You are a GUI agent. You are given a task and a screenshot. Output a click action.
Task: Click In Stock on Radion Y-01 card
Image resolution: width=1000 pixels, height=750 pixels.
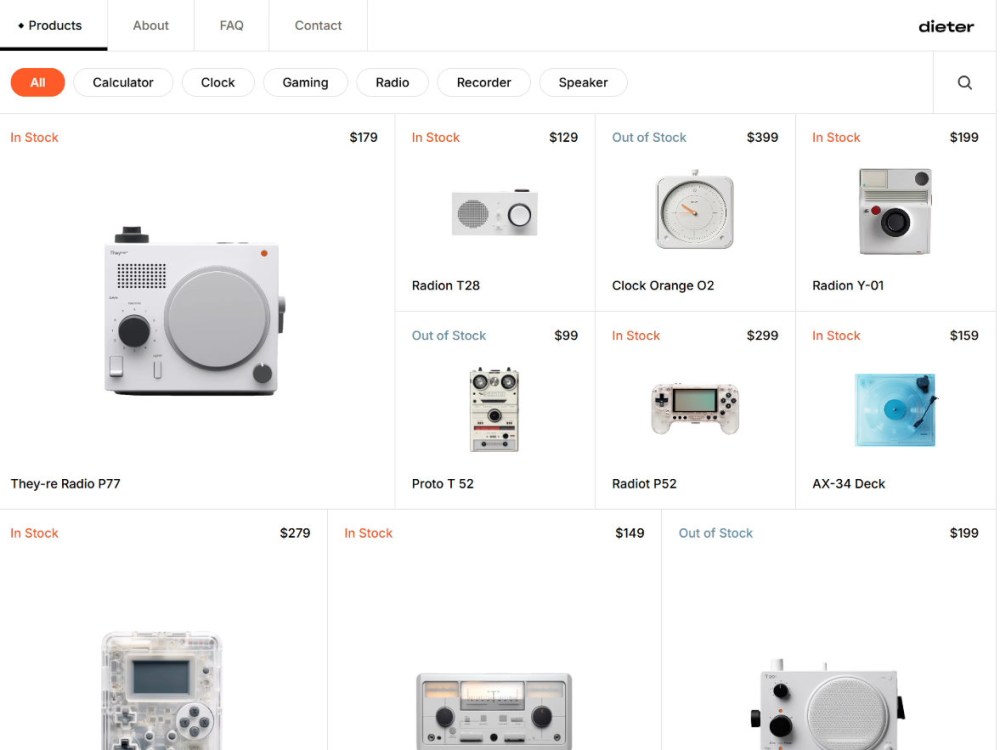point(836,137)
